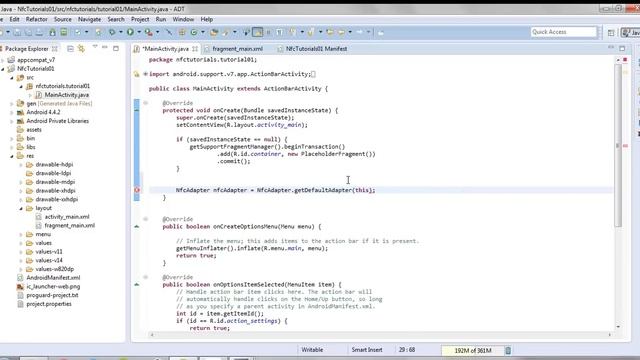This screenshot has width=640, height=360.
Task: Collapse the src folder
Action: pos(12,78)
